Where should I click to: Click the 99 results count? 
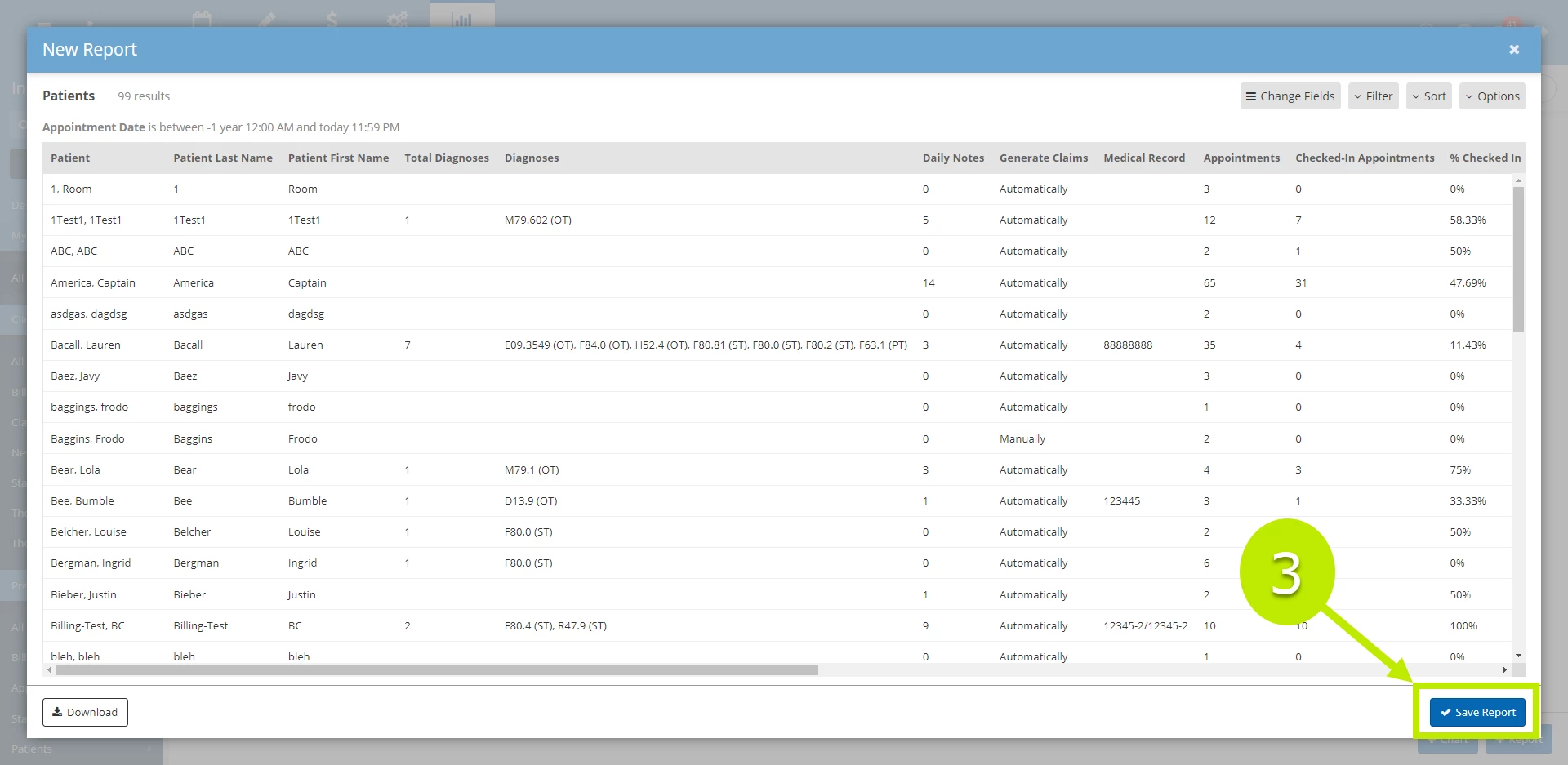[x=144, y=96]
